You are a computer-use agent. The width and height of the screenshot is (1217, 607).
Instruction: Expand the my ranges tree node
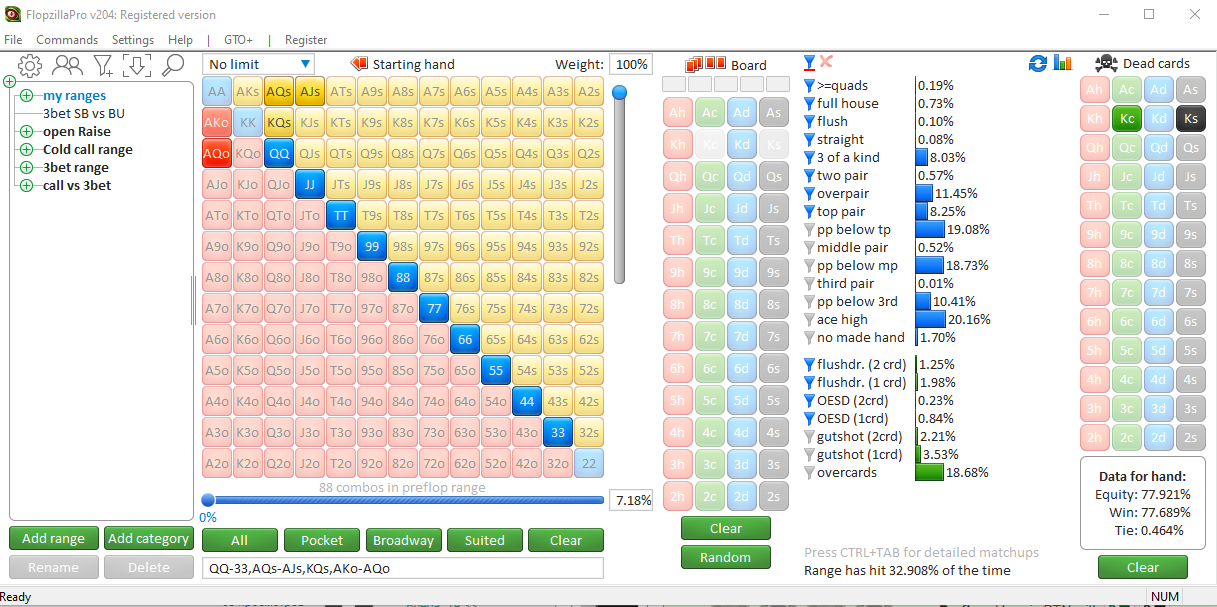[x=26, y=96]
